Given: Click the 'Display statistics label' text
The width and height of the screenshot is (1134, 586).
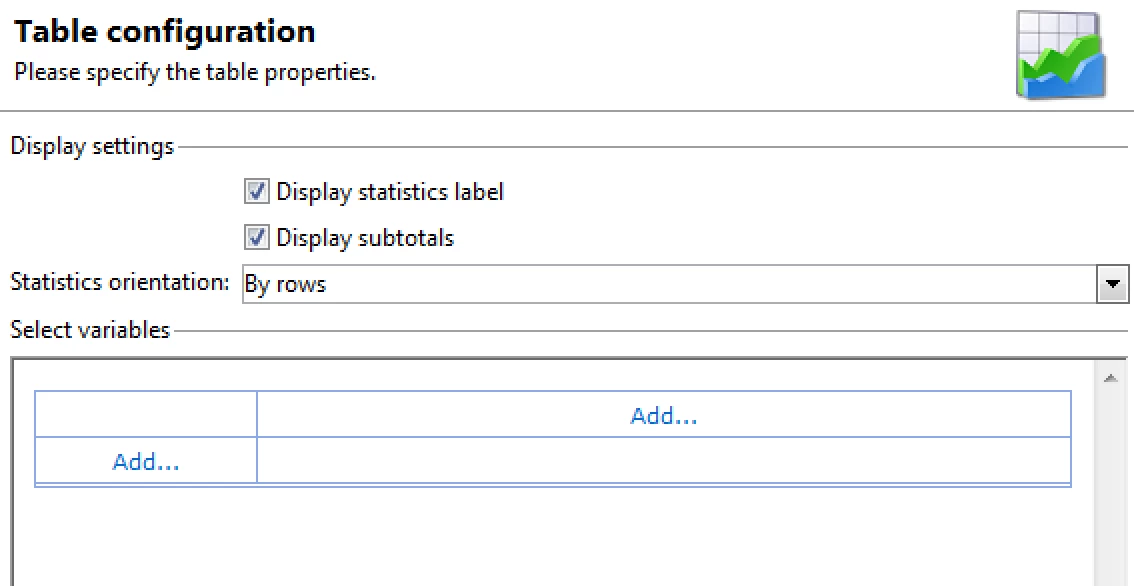Looking at the screenshot, I should point(390,191).
